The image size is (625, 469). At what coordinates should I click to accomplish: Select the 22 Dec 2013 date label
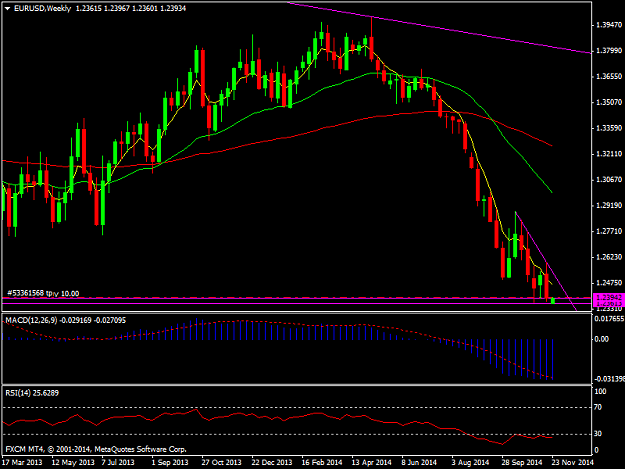271,462
